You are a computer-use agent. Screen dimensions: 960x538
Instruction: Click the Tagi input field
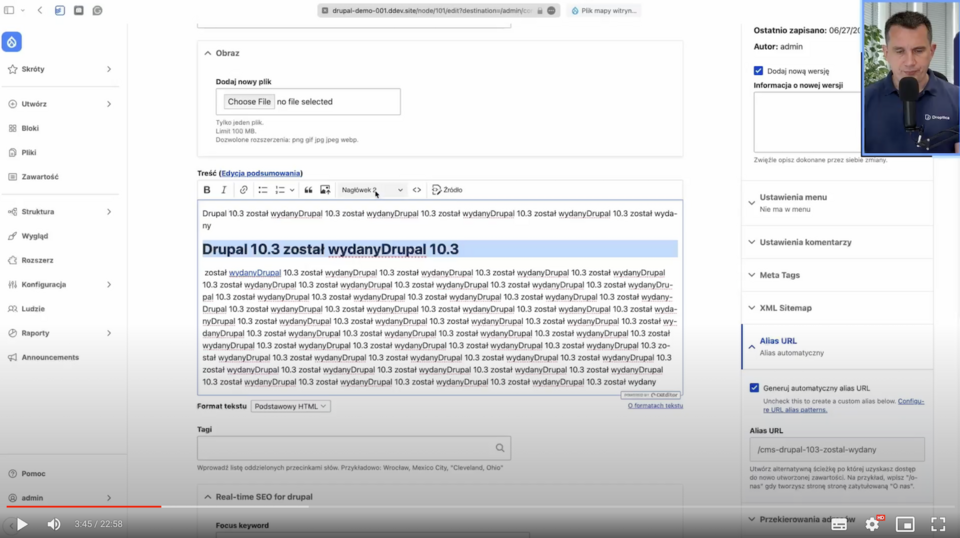pyautogui.click(x=354, y=448)
